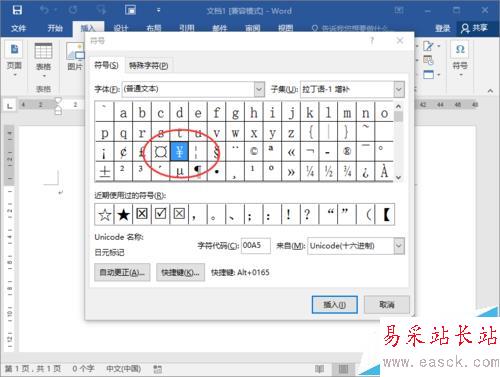Open the 开始 (Home) ribbon tab
Viewport: 500px width, 377px height.
tap(55, 28)
